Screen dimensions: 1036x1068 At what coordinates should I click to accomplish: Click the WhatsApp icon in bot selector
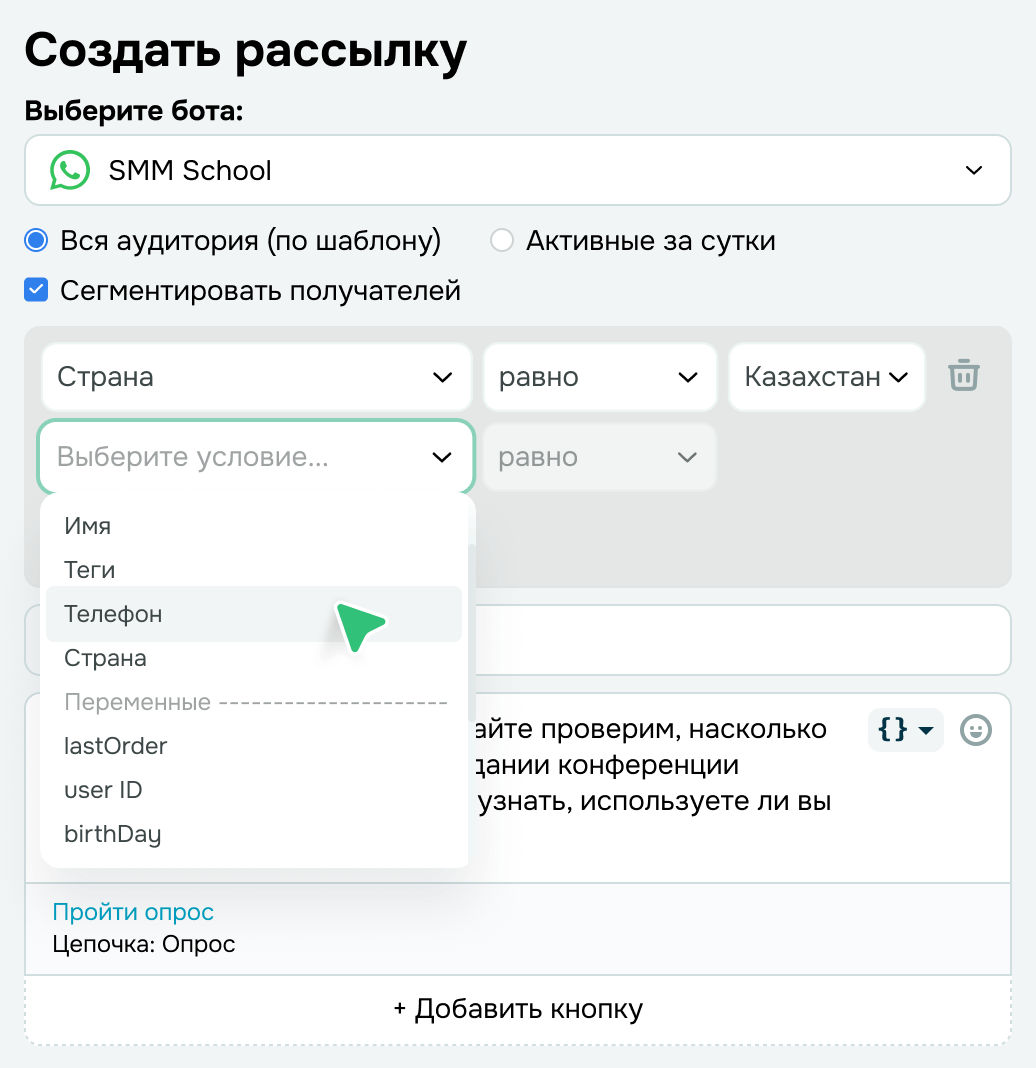click(69, 170)
